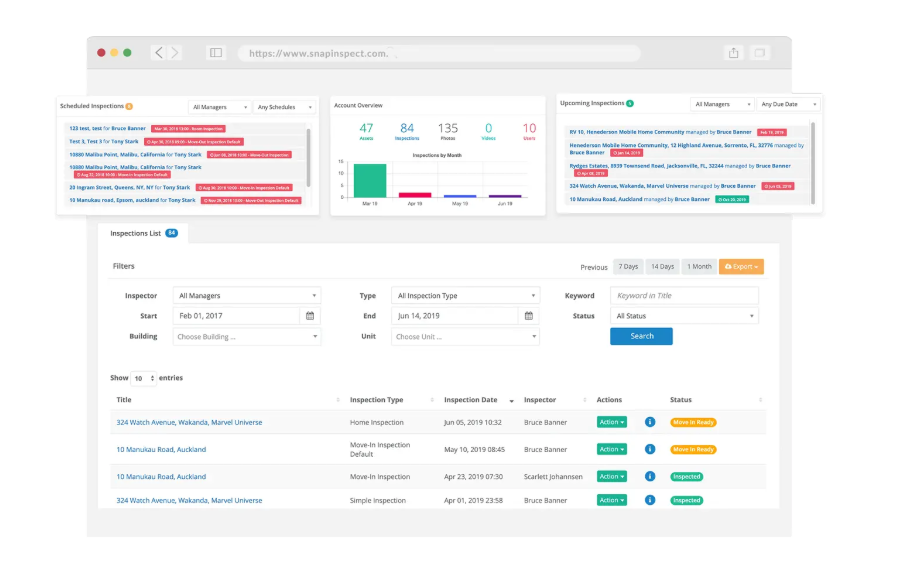
Task: Click info icon for Home Inspection row
Action: (x=649, y=422)
